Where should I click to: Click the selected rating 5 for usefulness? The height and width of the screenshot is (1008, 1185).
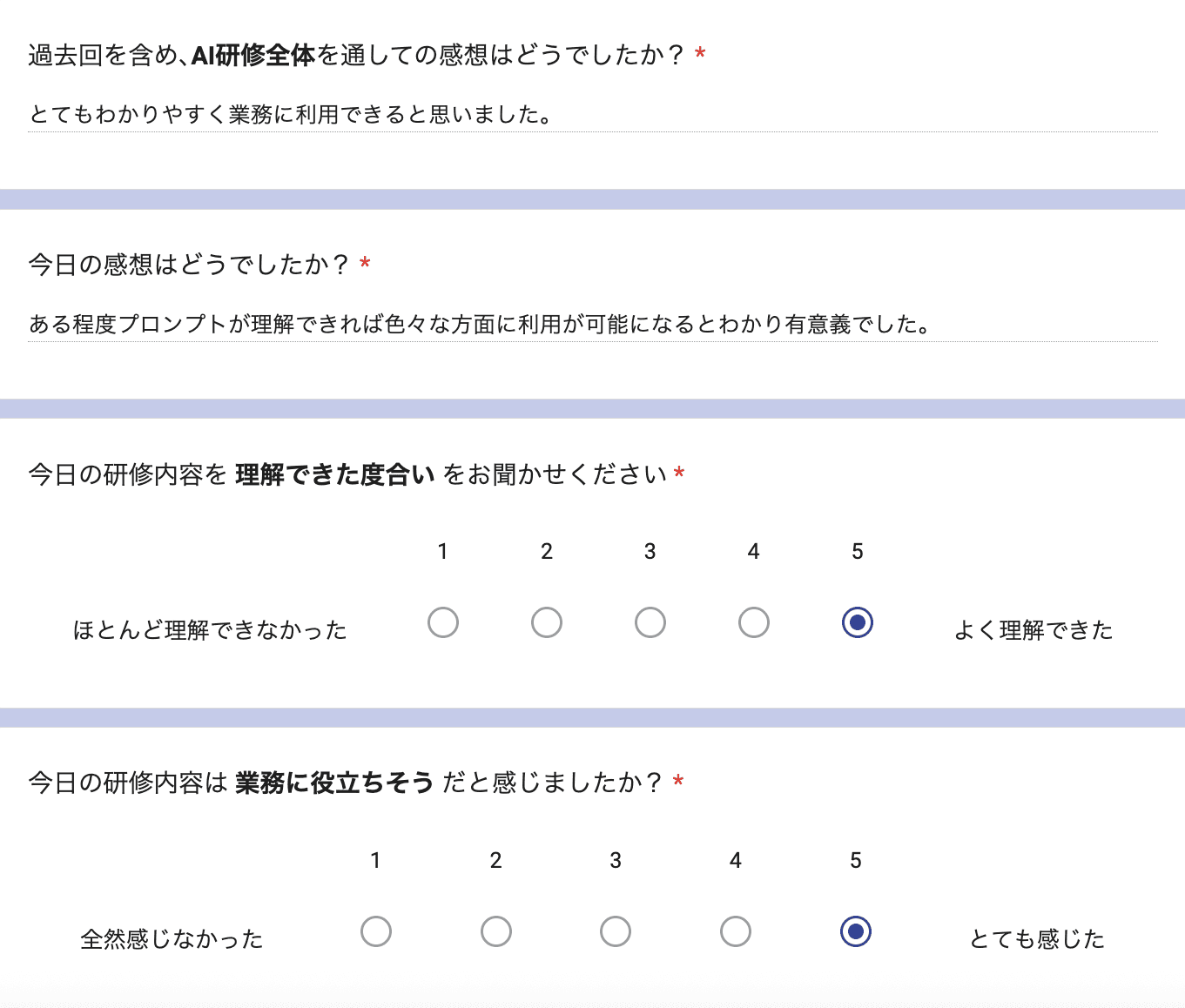(856, 931)
